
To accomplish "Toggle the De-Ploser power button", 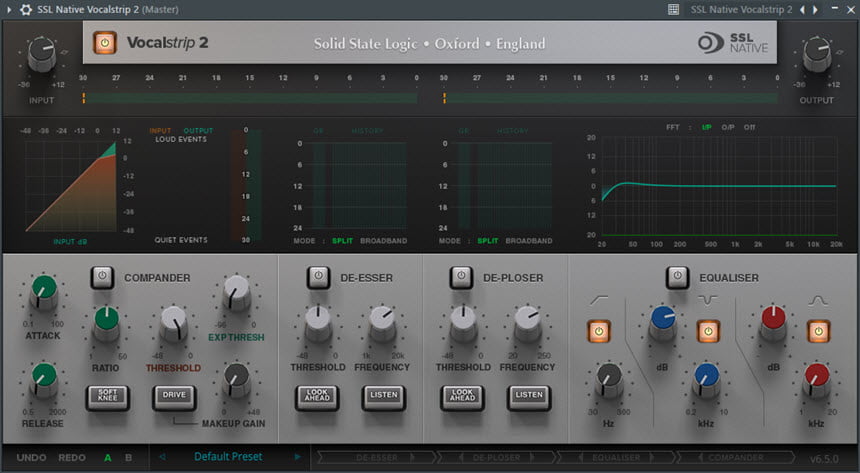I will (461, 277).
